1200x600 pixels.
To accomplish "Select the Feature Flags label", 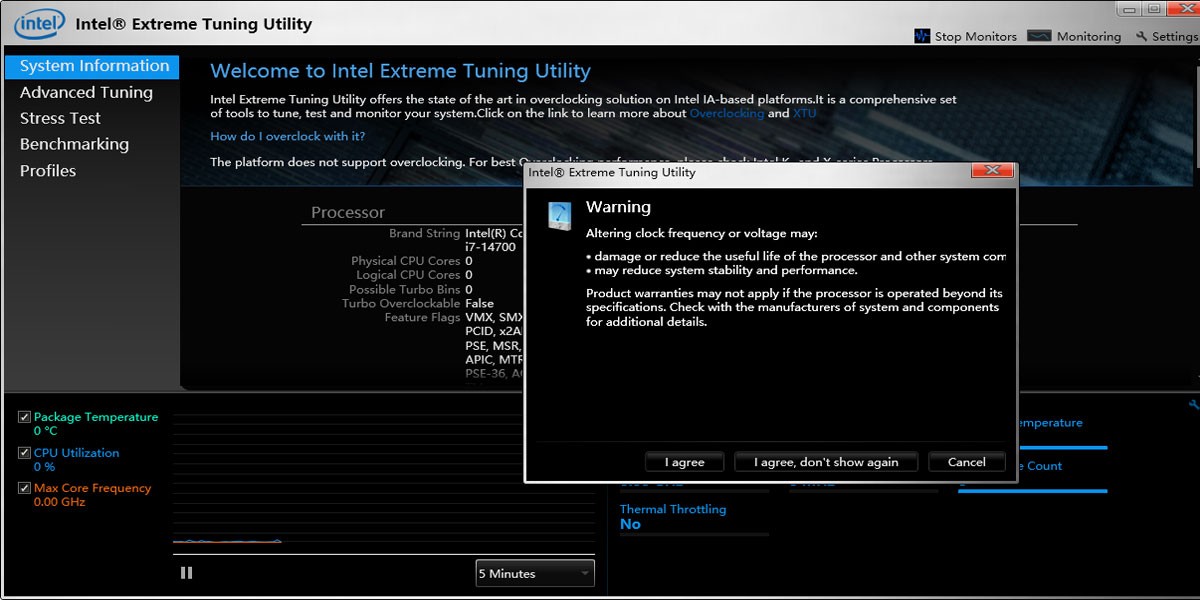I will pos(423,317).
